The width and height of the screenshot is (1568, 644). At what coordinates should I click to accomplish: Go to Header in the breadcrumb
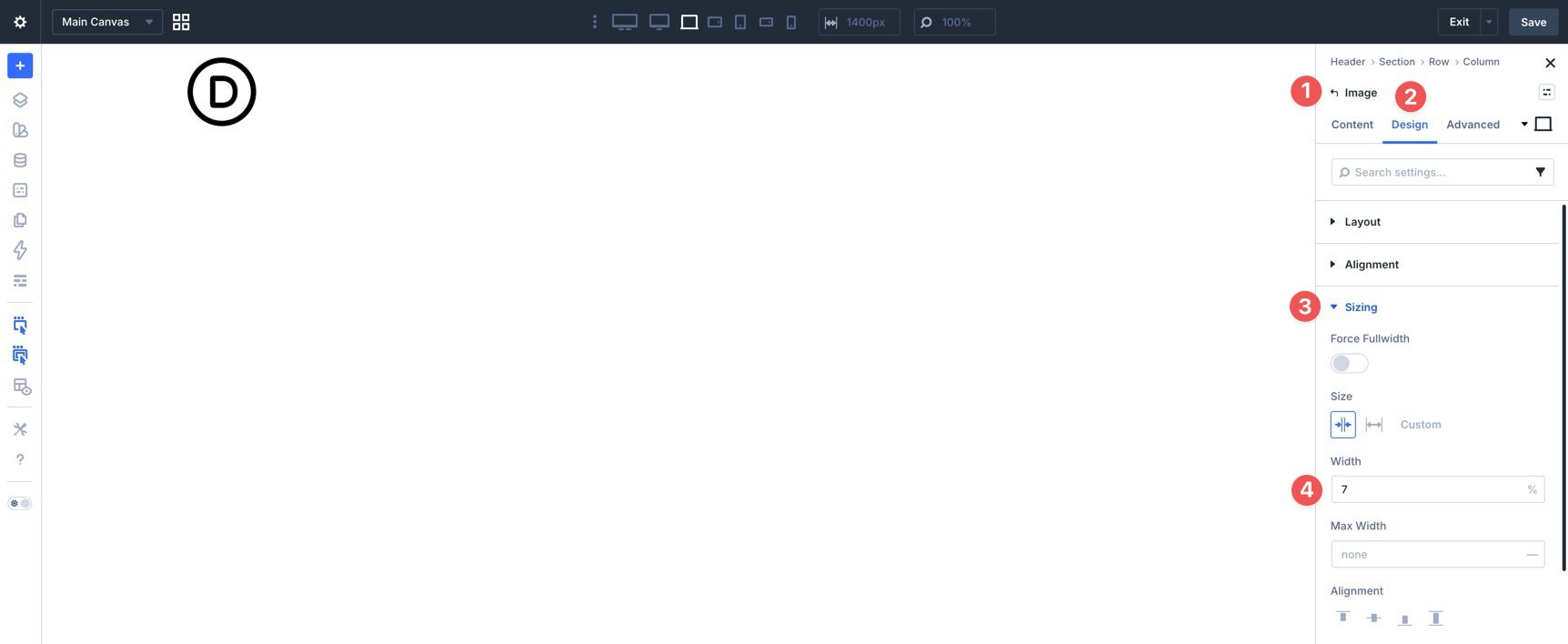tap(1347, 62)
